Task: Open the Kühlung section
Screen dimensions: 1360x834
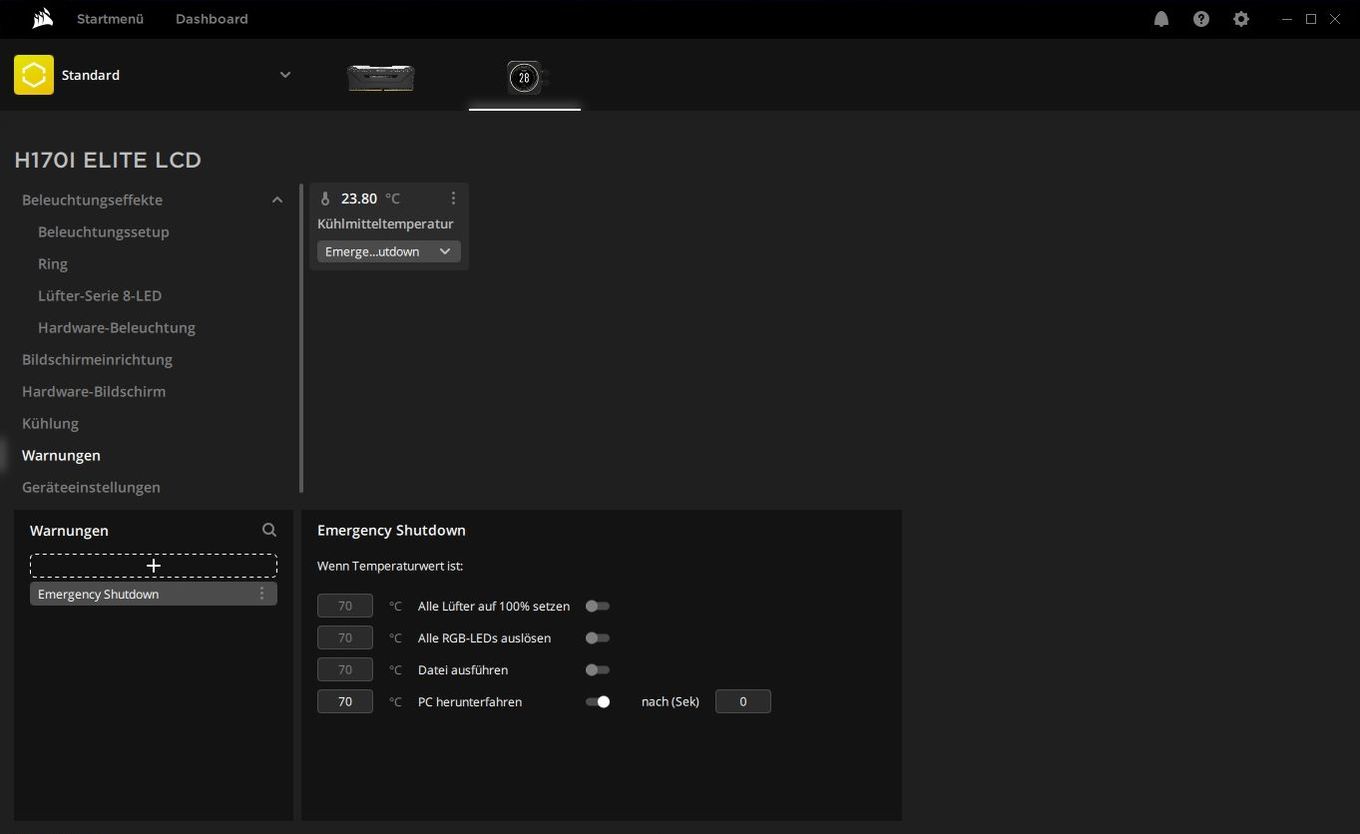Action: [50, 424]
